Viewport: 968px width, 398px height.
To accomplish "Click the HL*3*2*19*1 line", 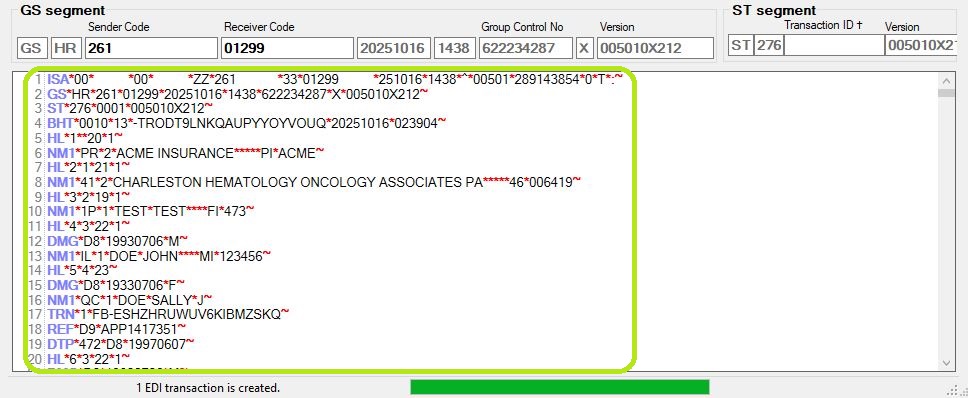I will click(88, 197).
